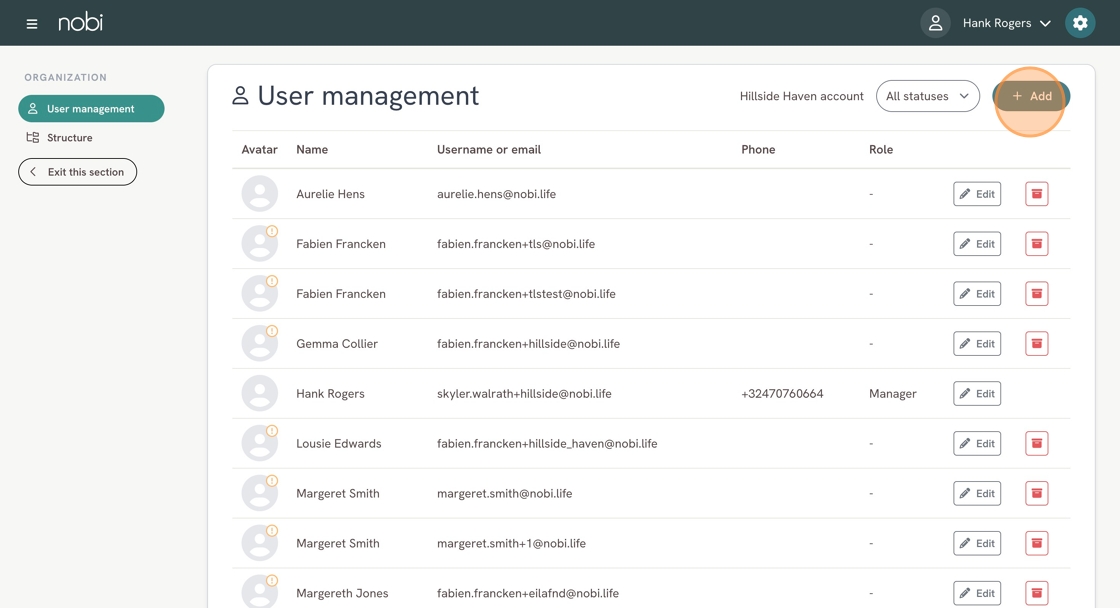Archive user Aurelie Hens
Viewport: 1120px width, 608px height.
pos(1036,194)
